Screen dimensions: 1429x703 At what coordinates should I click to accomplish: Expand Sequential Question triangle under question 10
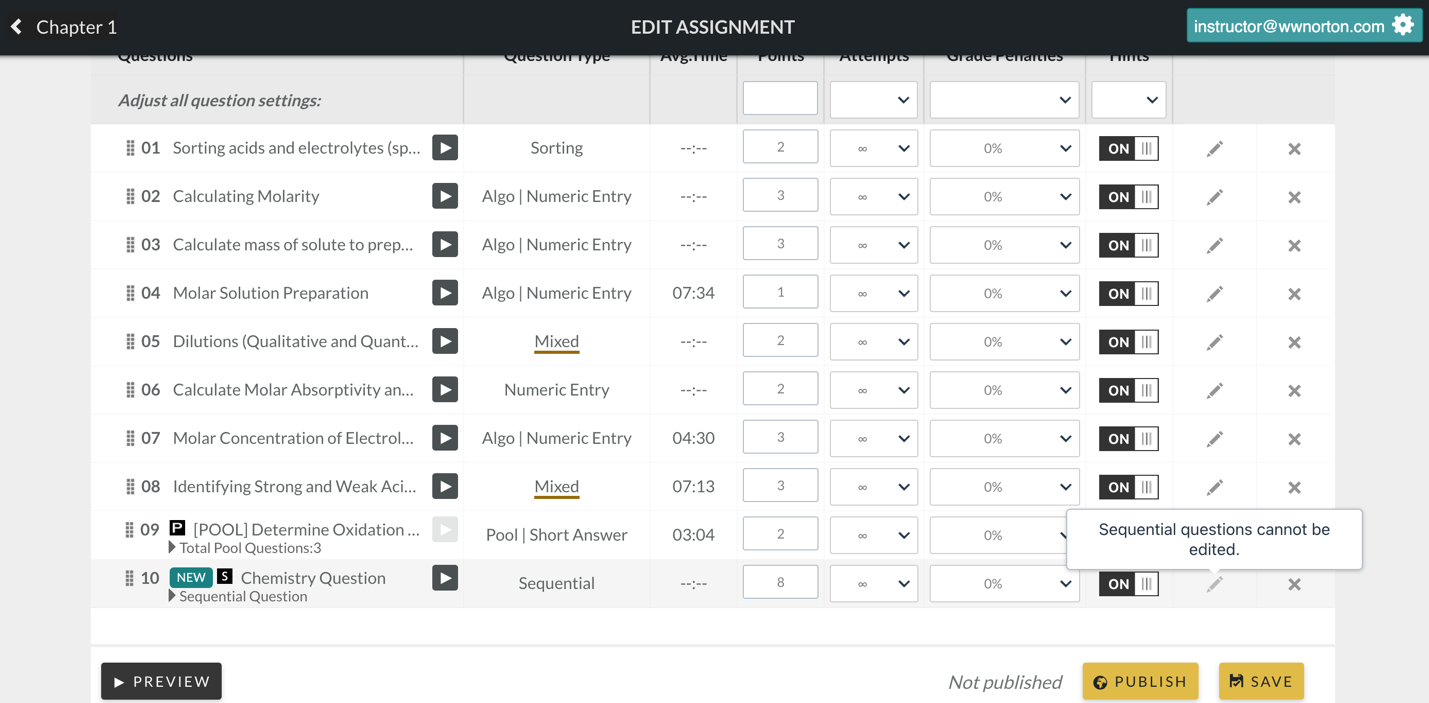click(x=172, y=596)
